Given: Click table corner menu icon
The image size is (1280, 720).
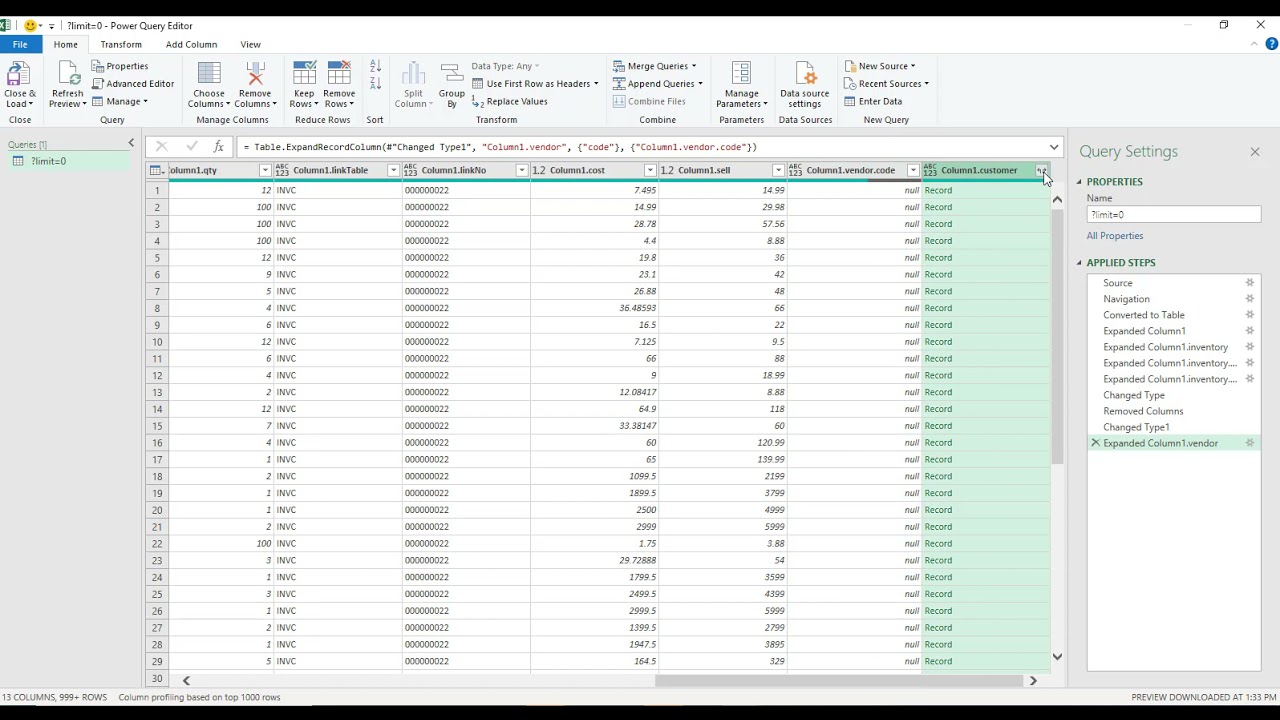Looking at the screenshot, I should click(x=157, y=170).
